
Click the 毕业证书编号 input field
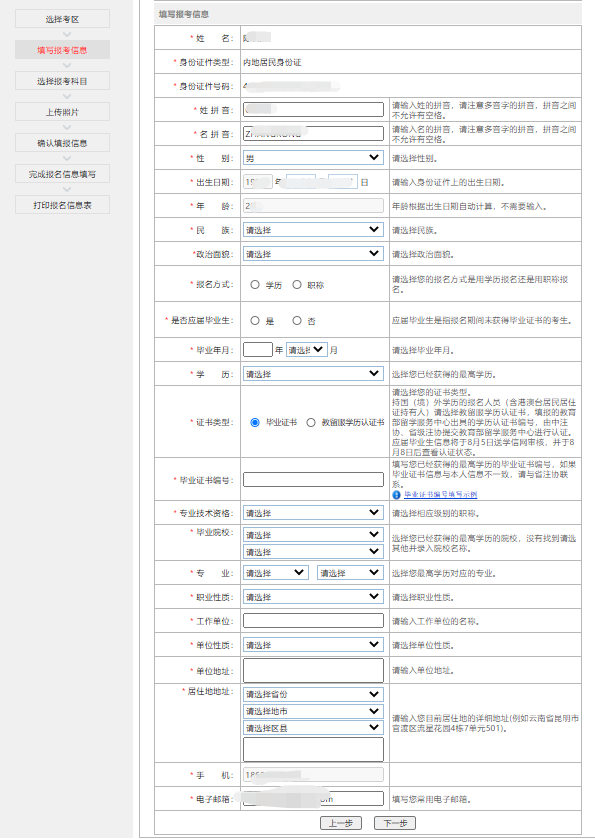[x=313, y=479]
